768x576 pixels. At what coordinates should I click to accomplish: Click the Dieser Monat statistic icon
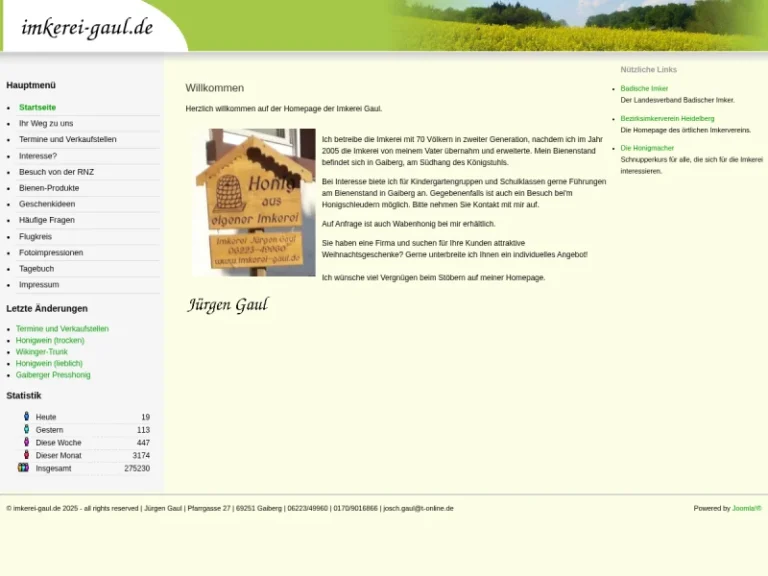(26, 455)
